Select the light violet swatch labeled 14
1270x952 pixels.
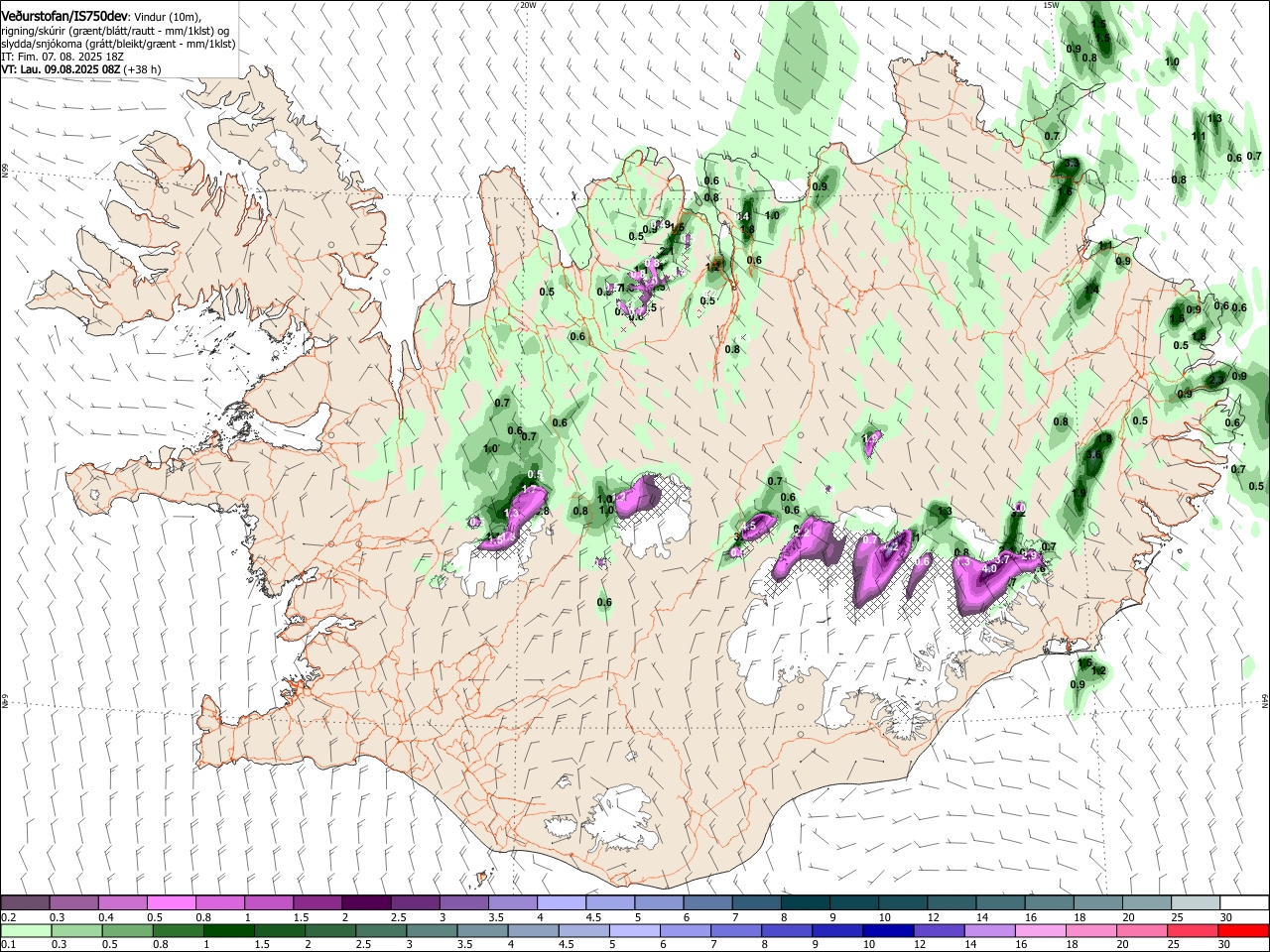click(x=990, y=930)
